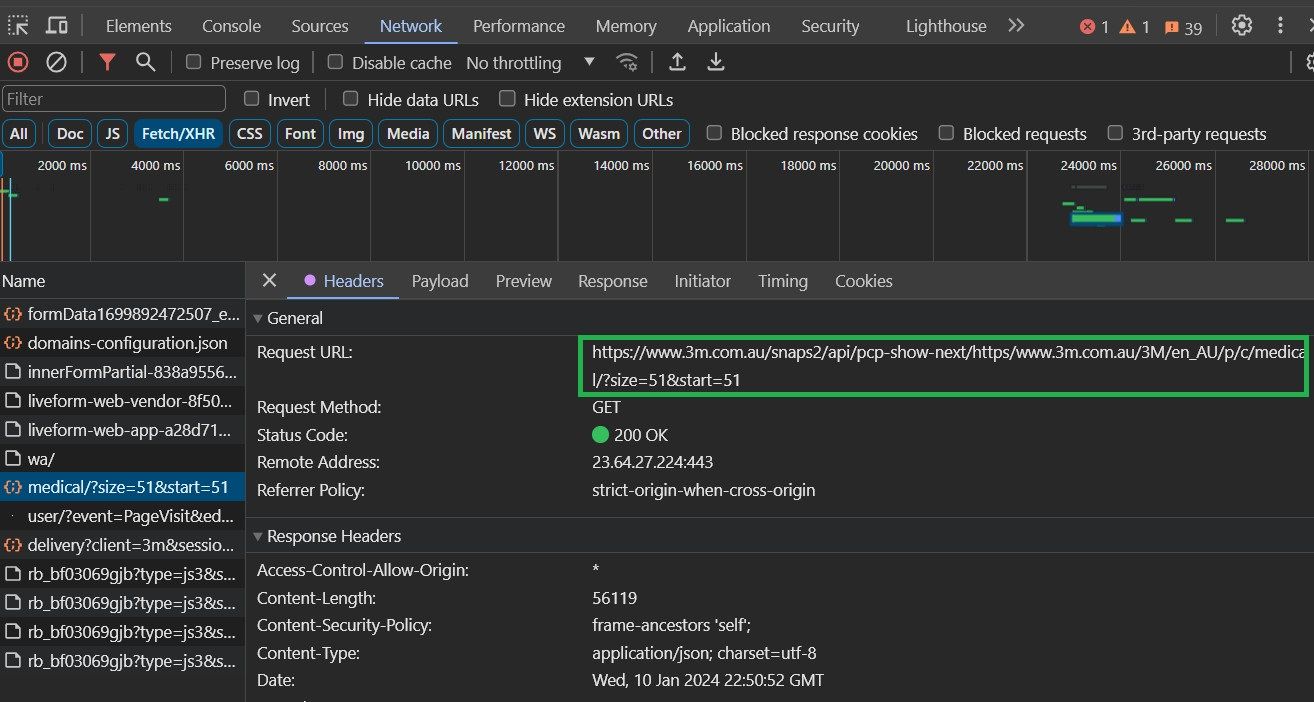Filter requests by Media type
Image resolution: width=1314 pixels, height=702 pixels.
408,133
